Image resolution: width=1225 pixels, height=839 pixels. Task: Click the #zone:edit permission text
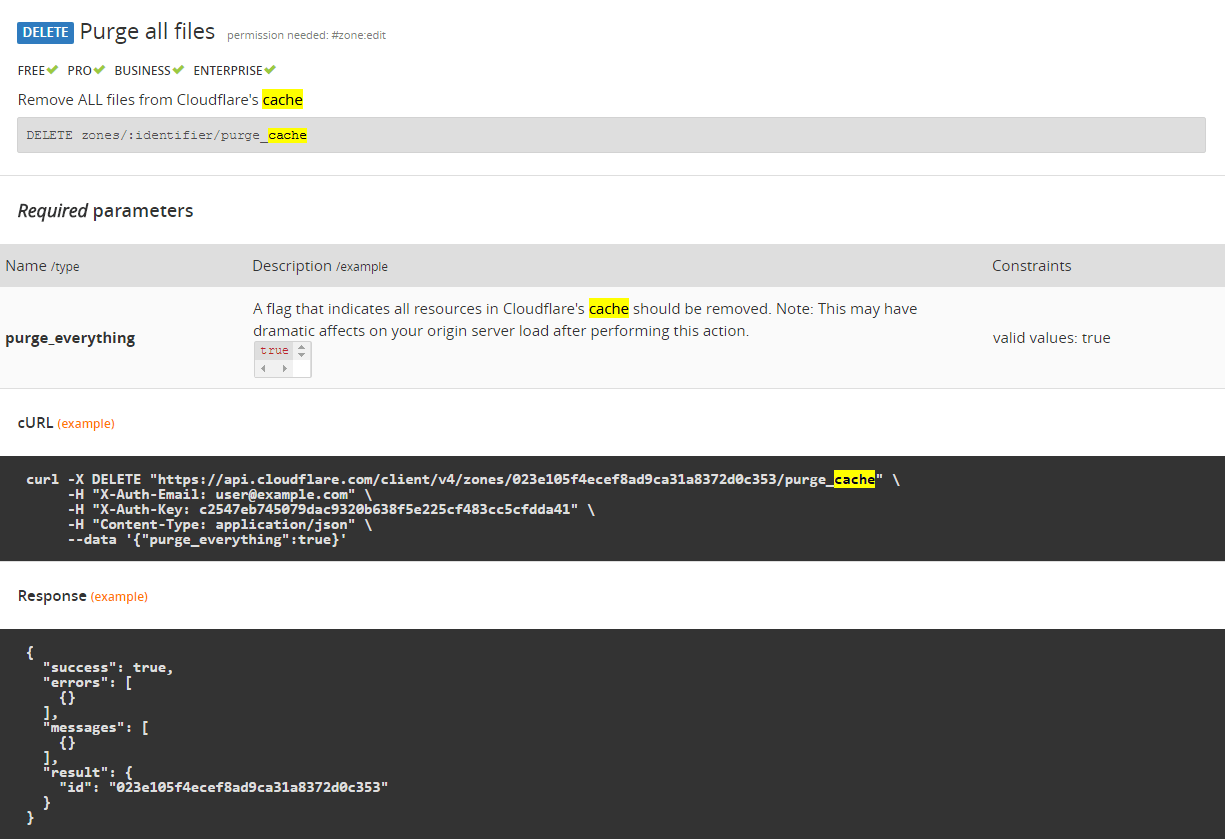click(359, 36)
